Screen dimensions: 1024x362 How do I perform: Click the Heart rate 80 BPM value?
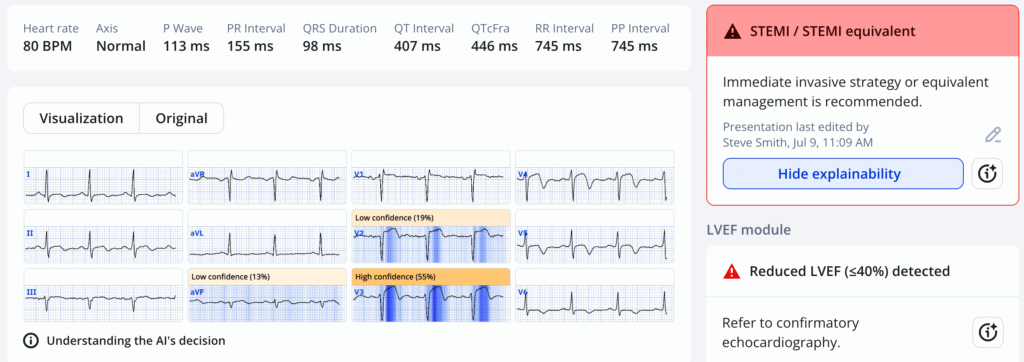(48, 46)
